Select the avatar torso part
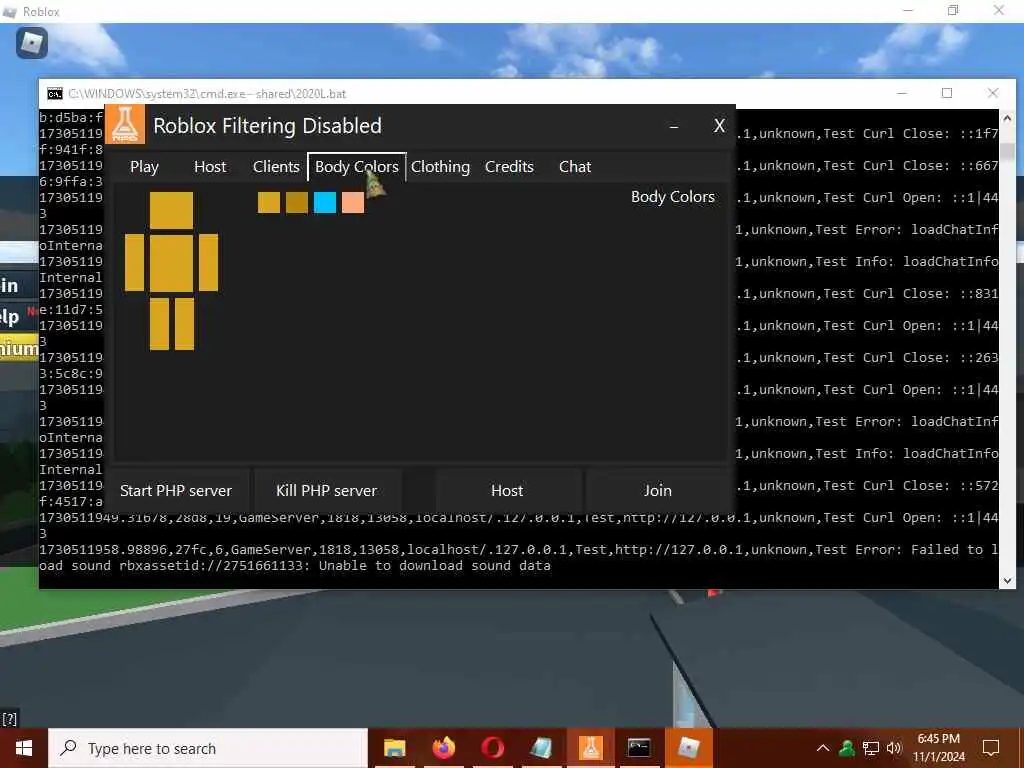The width and height of the screenshot is (1024, 768). click(x=171, y=263)
